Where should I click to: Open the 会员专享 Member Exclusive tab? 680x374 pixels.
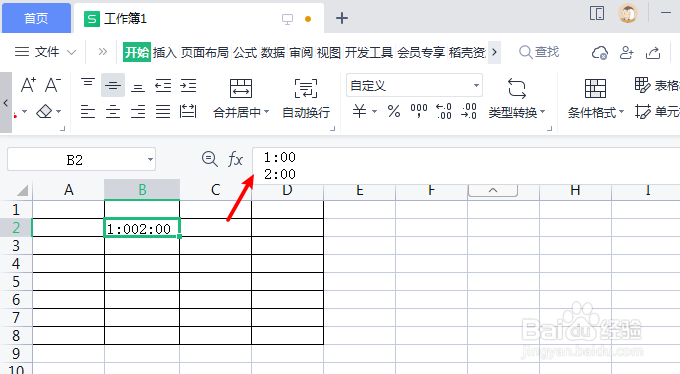coord(421,52)
